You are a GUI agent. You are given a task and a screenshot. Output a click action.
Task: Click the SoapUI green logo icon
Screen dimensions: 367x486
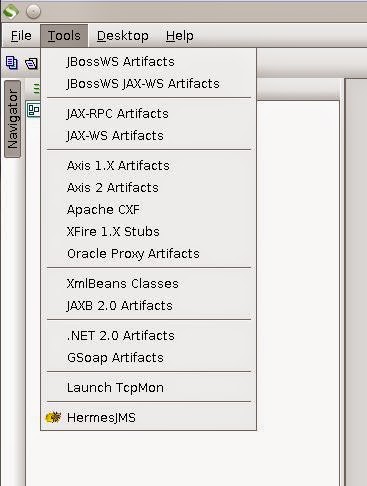click(x=11, y=12)
